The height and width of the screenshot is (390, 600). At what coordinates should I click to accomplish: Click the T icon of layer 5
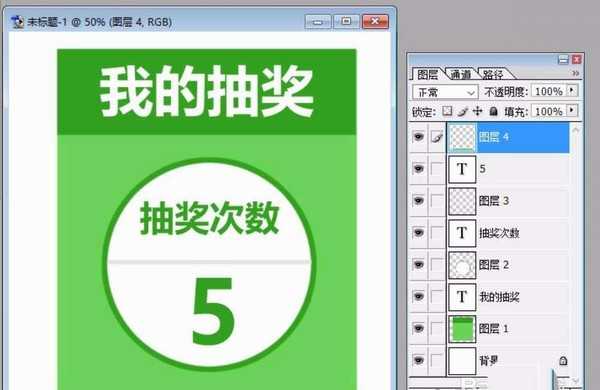point(462,169)
